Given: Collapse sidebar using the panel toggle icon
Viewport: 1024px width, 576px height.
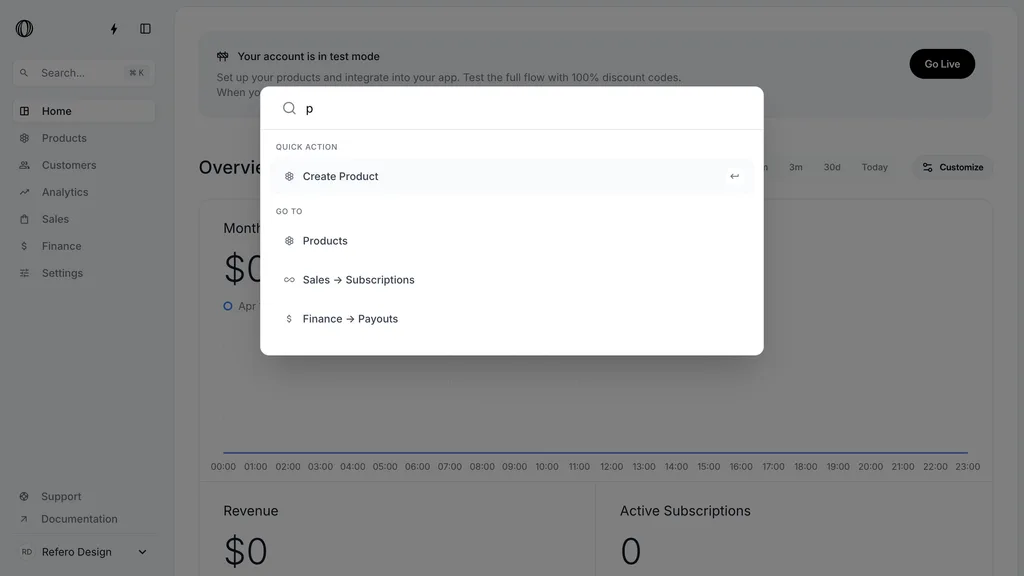Looking at the screenshot, I should coord(145,29).
